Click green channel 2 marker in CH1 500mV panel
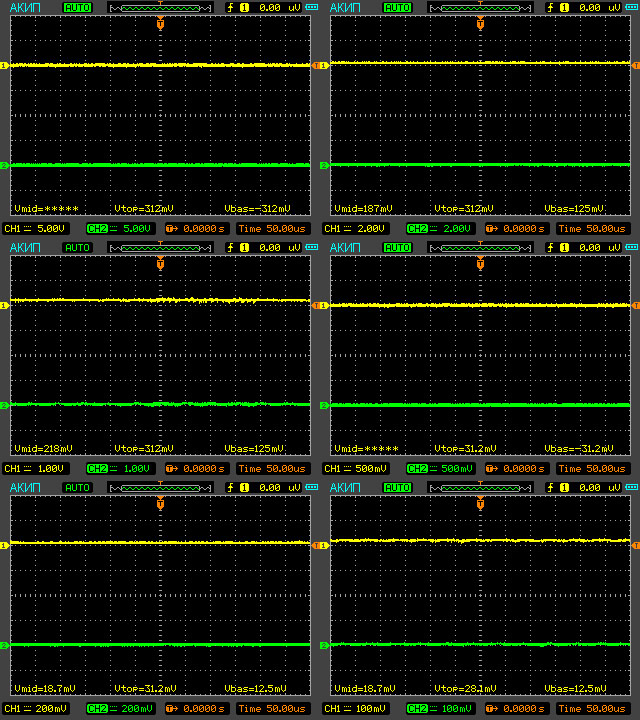The image size is (640, 720). point(324,405)
